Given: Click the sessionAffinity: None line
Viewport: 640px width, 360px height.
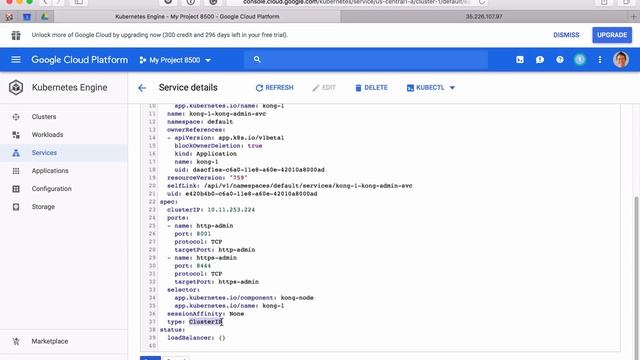Looking at the screenshot, I should (205, 314).
